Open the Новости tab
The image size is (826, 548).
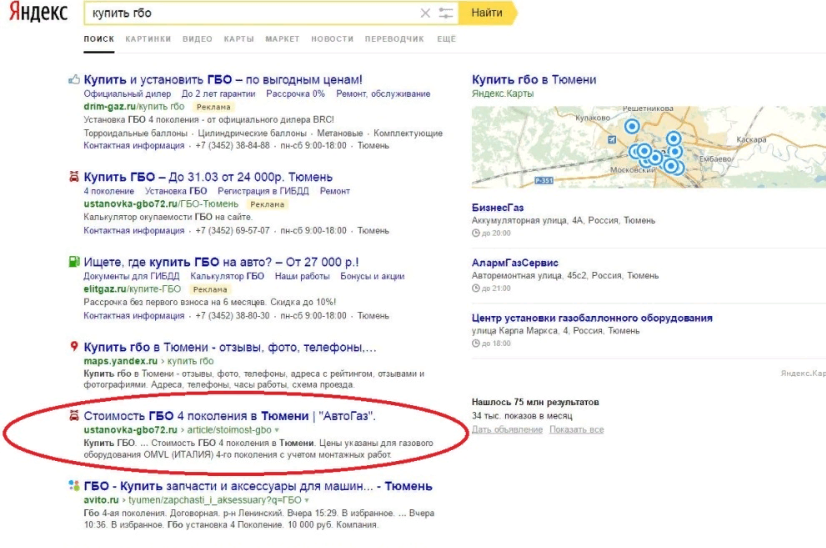[x=332, y=39]
